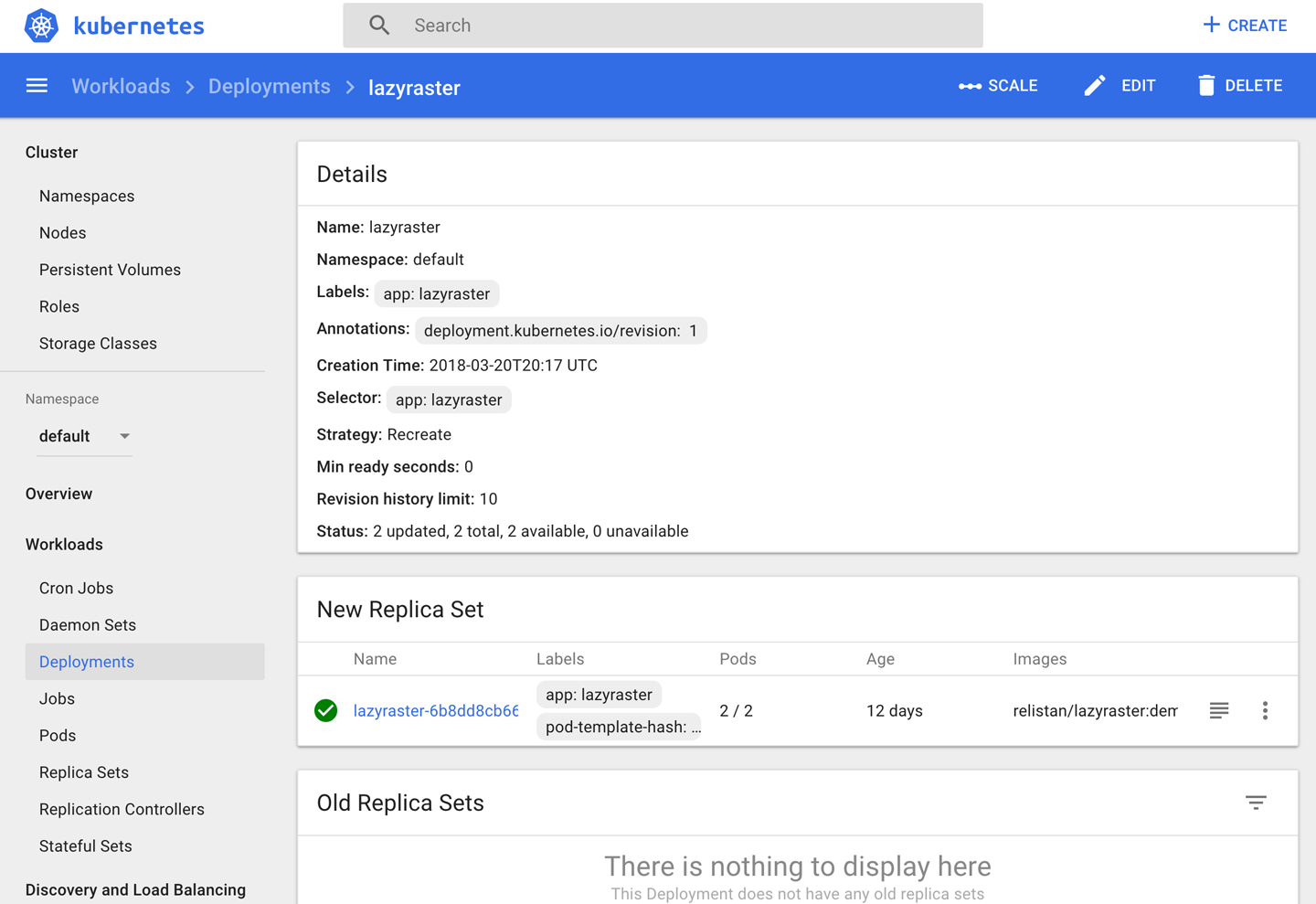
Task: Open the filter icon in Old Replica Sets
Action: [x=1256, y=803]
